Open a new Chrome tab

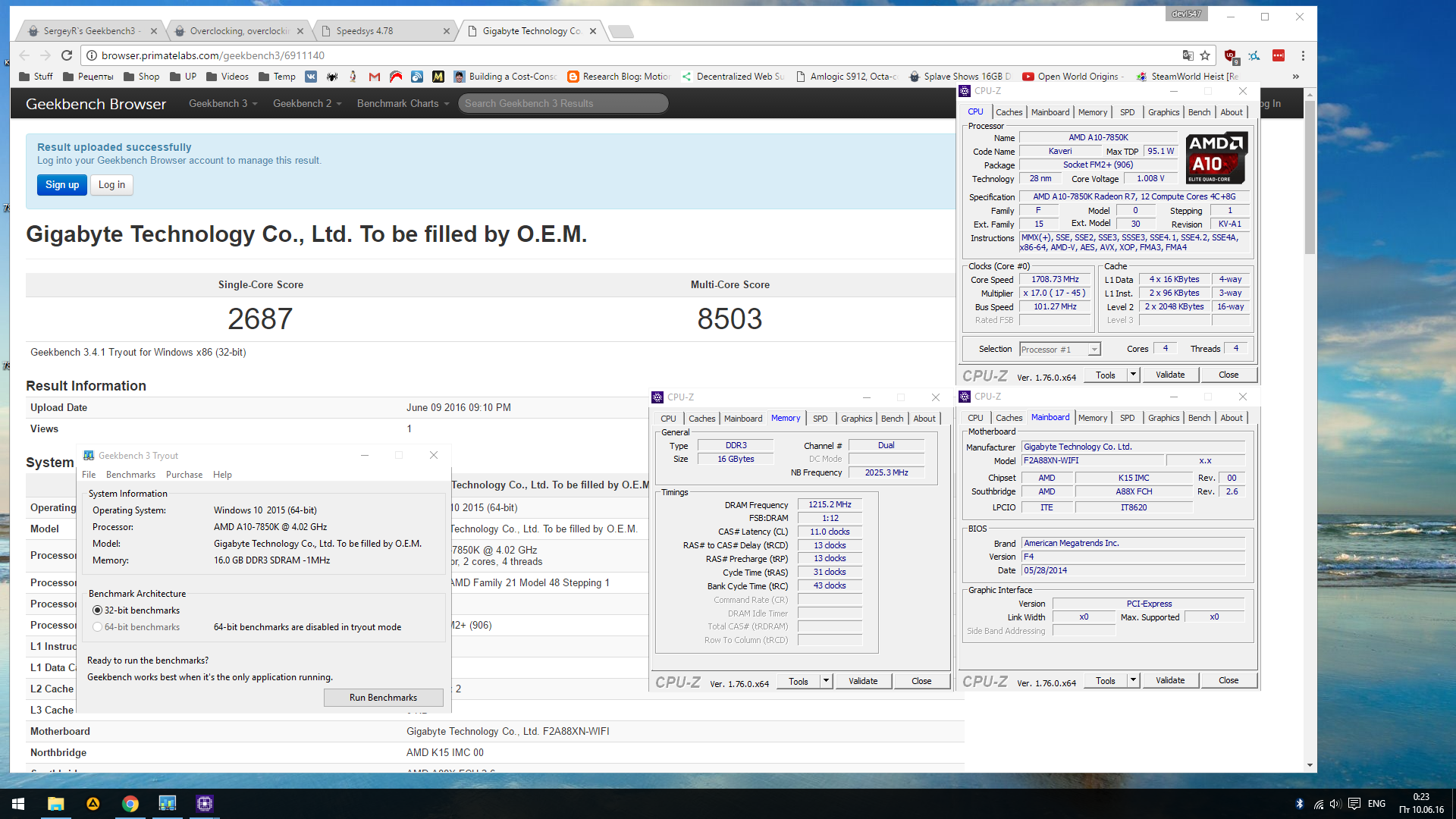click(620, 31)
